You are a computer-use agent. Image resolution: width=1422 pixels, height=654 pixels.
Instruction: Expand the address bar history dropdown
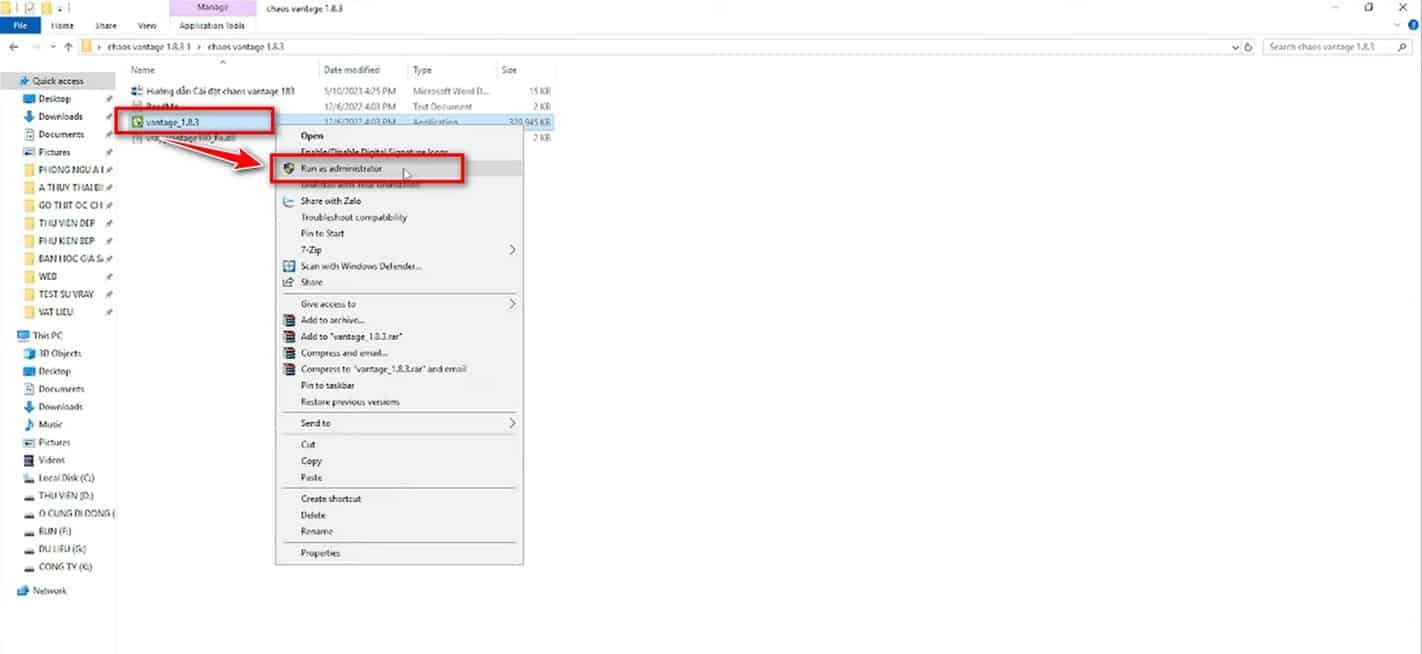tap(1236, 47)
